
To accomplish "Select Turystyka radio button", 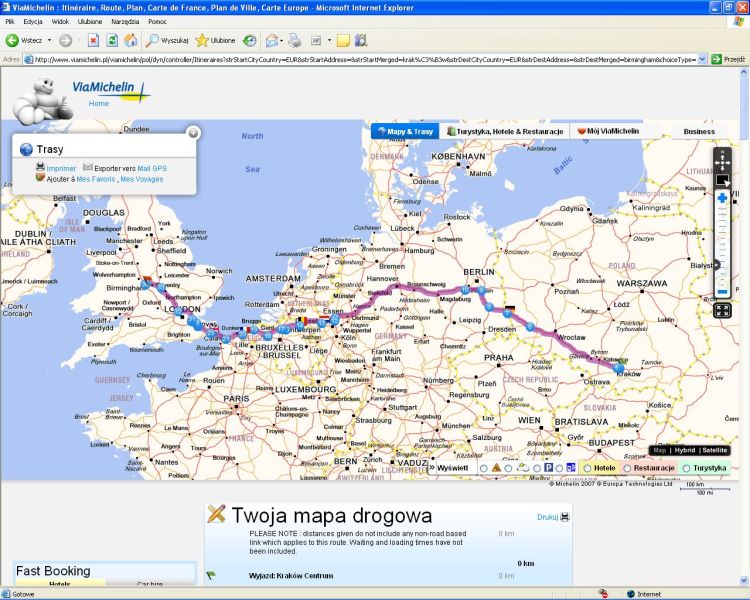I will (x=686, y=468).
